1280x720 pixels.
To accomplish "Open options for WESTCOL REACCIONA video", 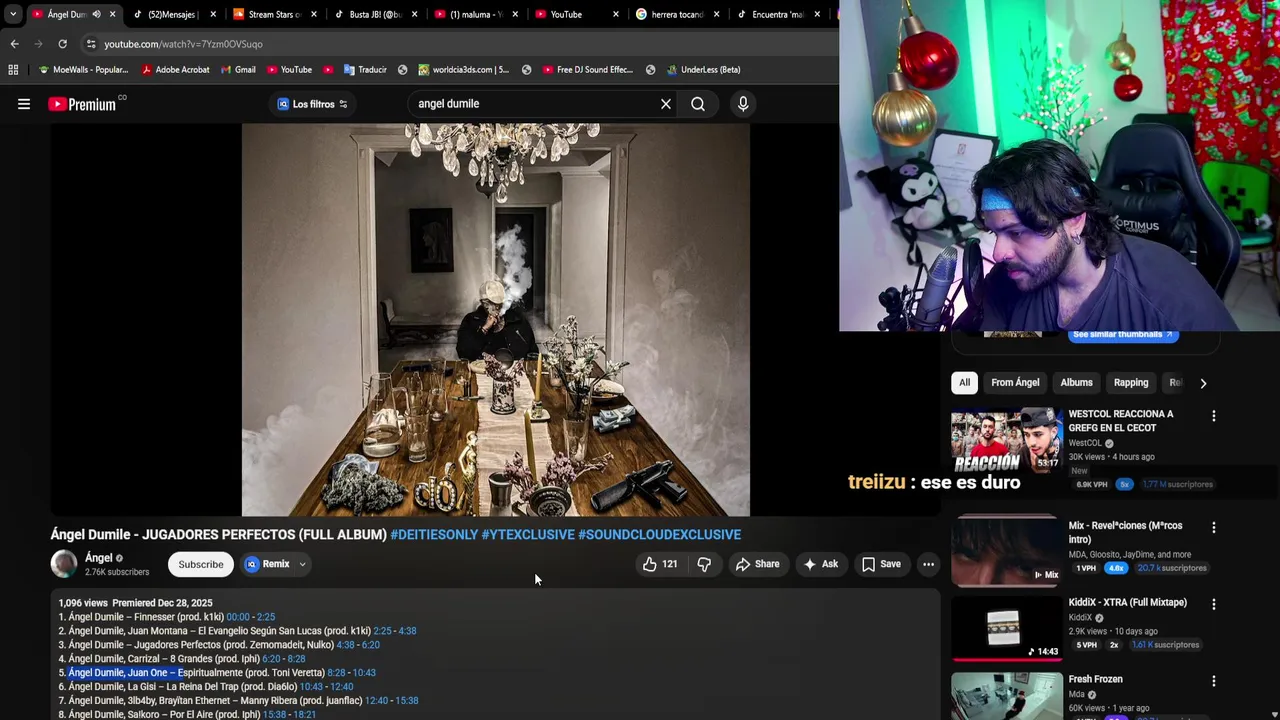I will point(1214,416).
